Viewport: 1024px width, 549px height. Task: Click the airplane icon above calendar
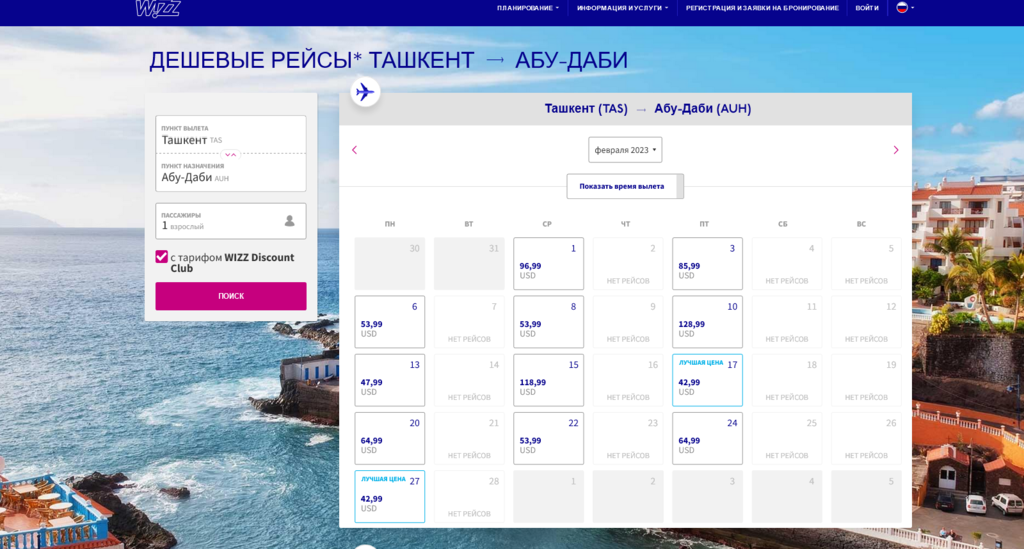pyautogui.click(x=365, y=92)
